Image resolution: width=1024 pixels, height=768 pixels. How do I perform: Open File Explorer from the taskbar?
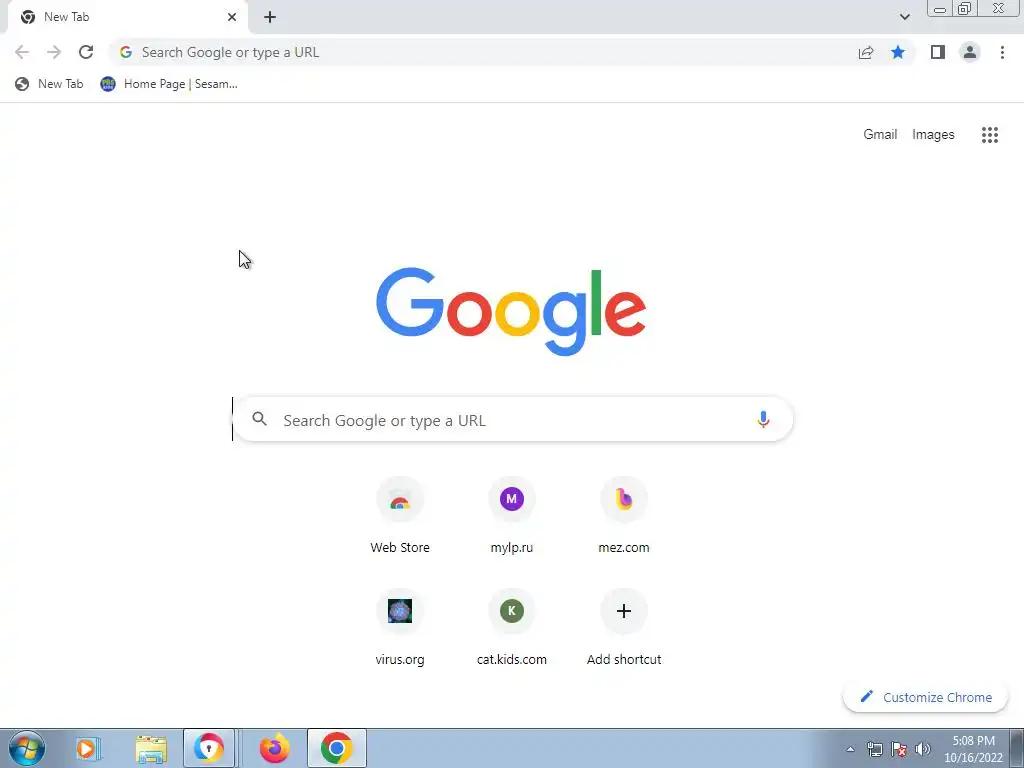point(151,748)
